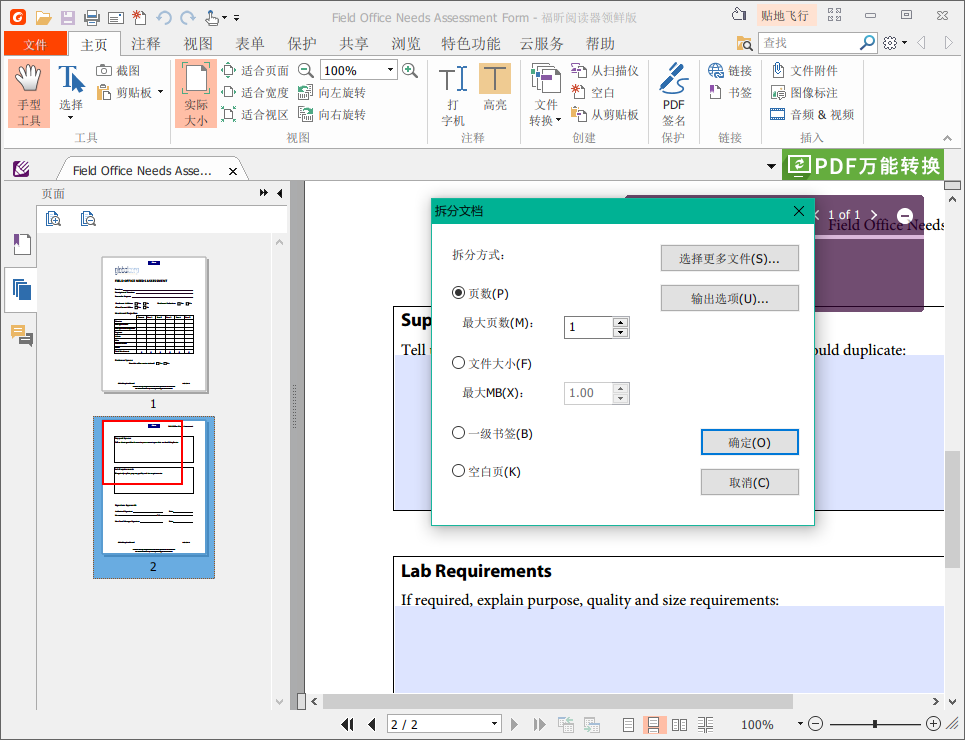Select the 一级书签(B) option
965x740 pixels.
point(458,432)
